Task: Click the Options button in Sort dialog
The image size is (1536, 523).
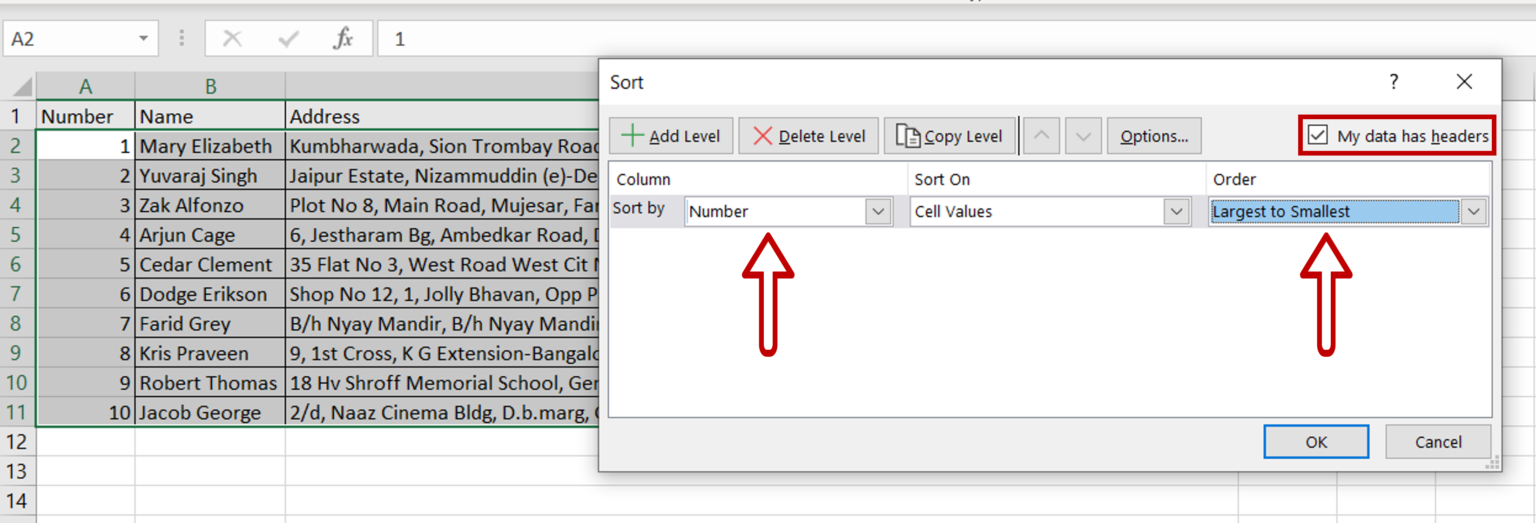Action: point(1153,136)
